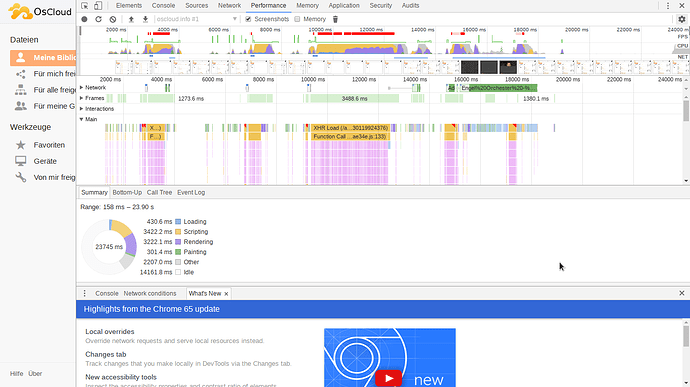Viewport: 690px width, 387px height.
Task: Open the Audits tab
Action: tap(410, 6)
